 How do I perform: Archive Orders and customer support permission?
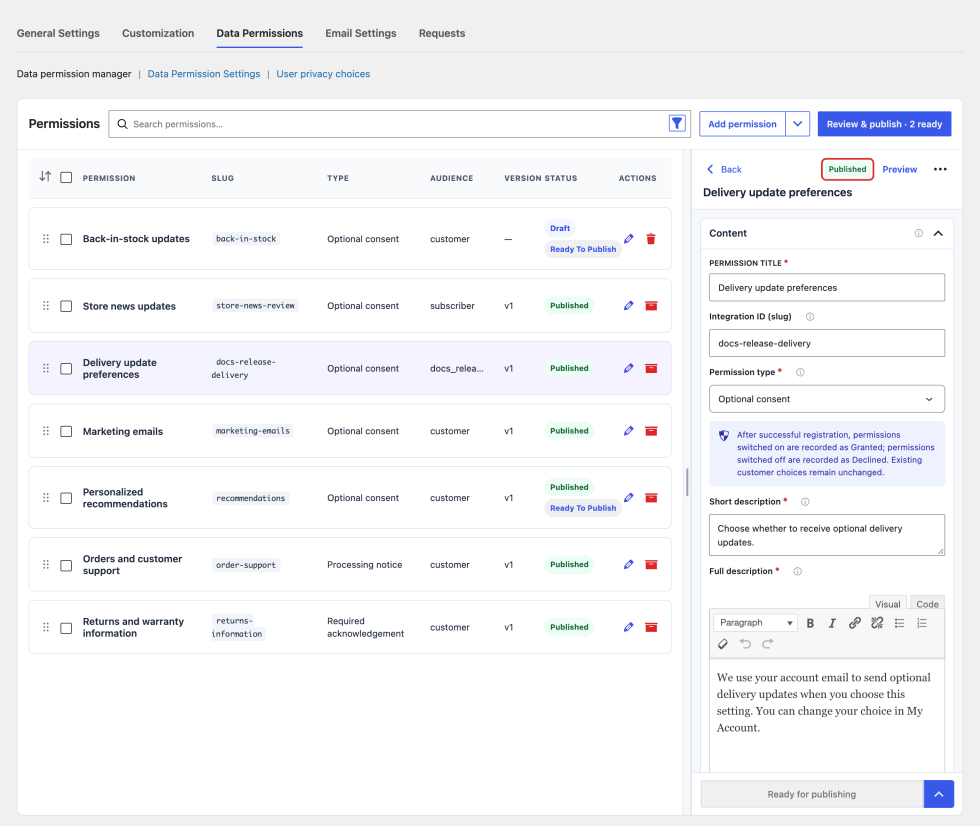651,564
